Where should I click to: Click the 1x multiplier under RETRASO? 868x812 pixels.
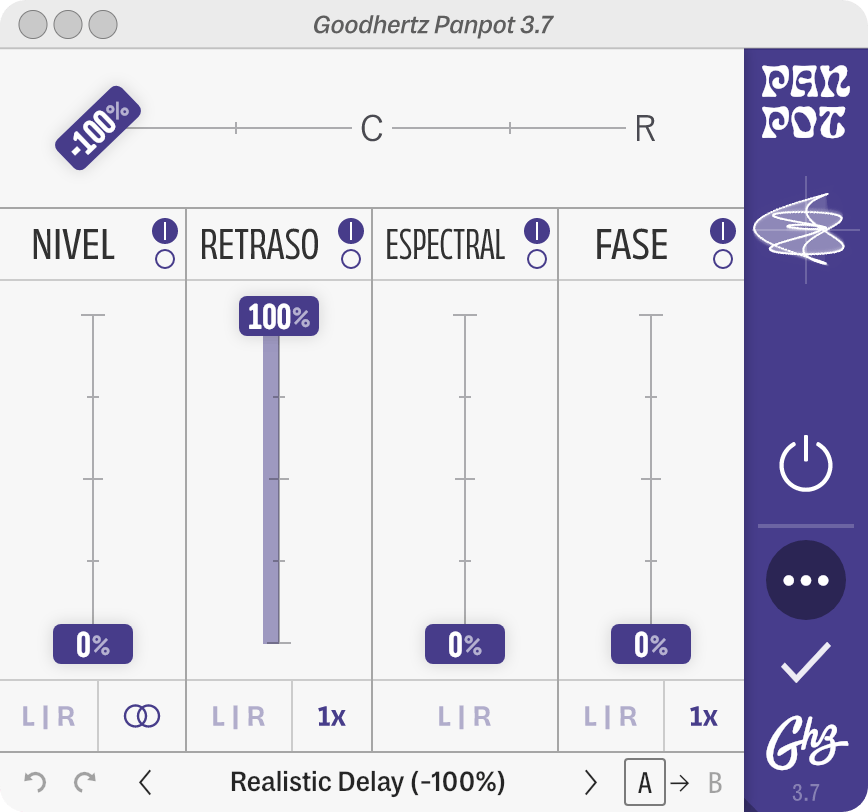click(331, 716)
